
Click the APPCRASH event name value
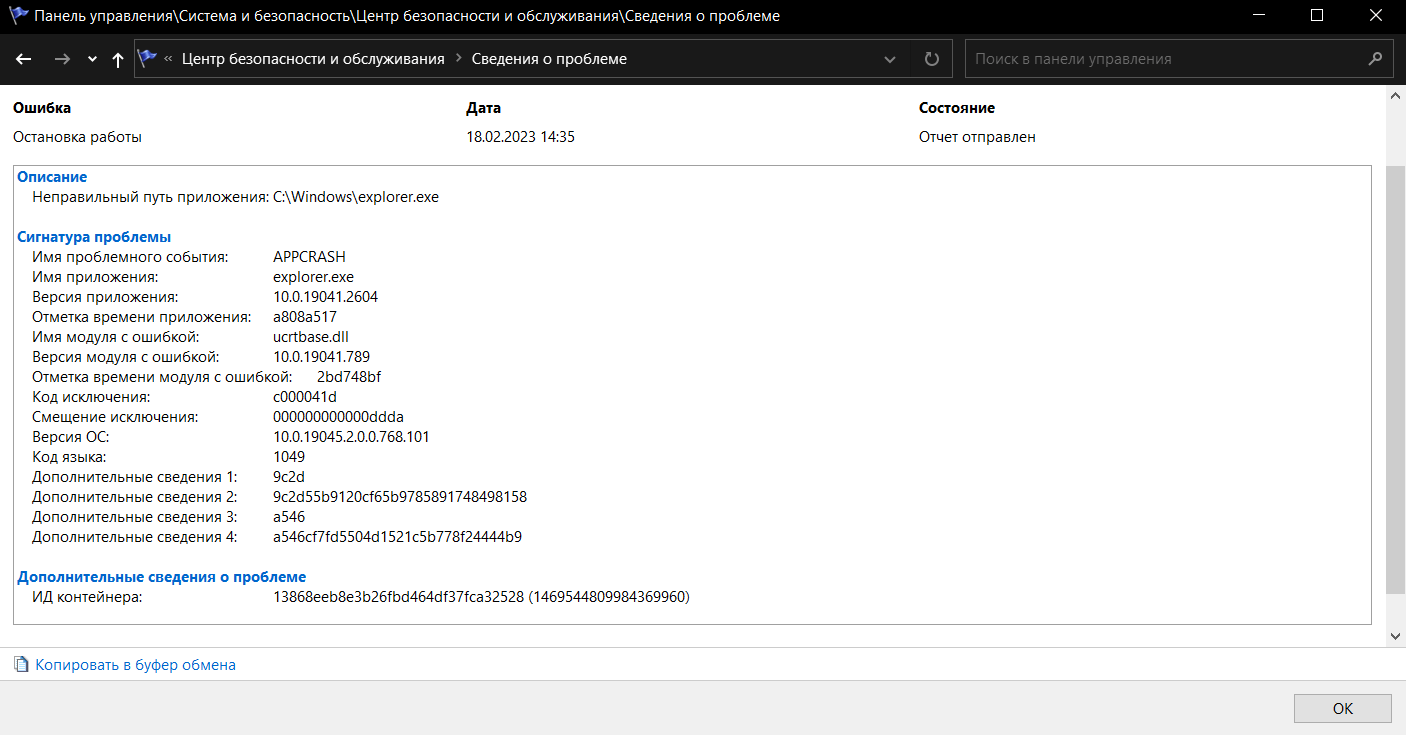coord(309,257)
